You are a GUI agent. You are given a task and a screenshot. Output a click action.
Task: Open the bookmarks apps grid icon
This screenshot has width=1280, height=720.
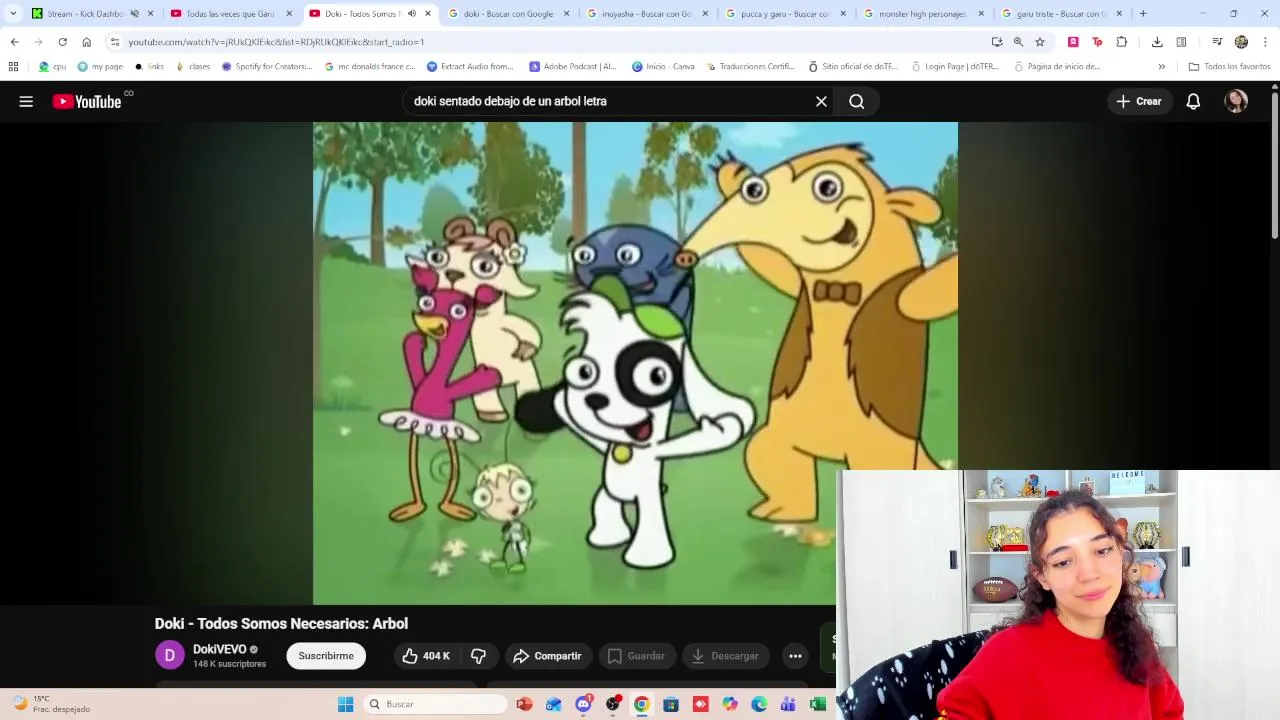pyautogui.click(x=13, y=67)
